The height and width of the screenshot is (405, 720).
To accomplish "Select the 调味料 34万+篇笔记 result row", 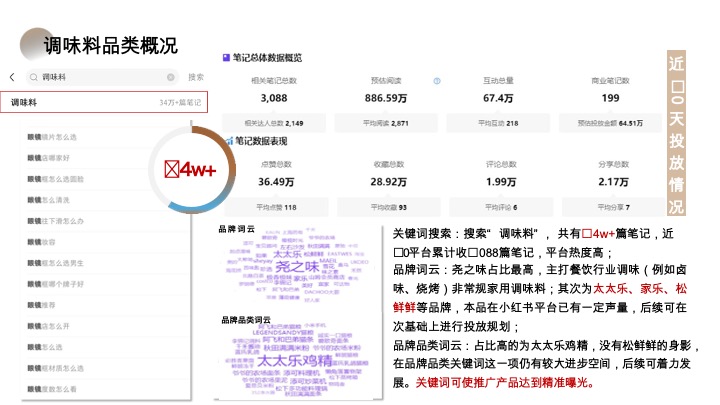I will point(104,102).
